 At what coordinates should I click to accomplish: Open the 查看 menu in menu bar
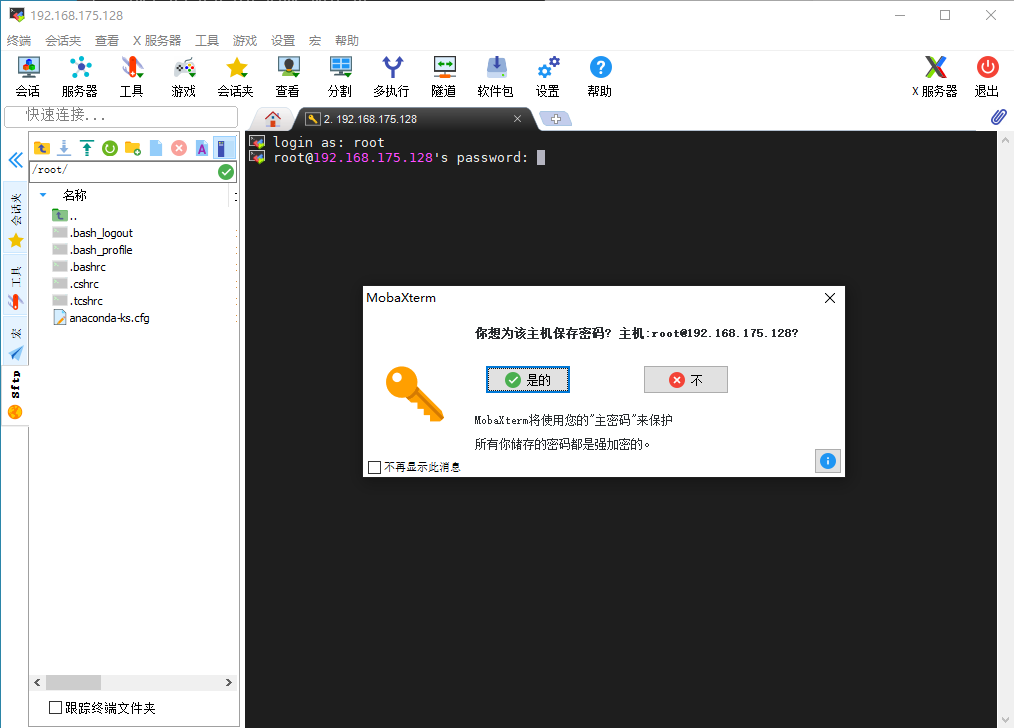tap(107, 41)
